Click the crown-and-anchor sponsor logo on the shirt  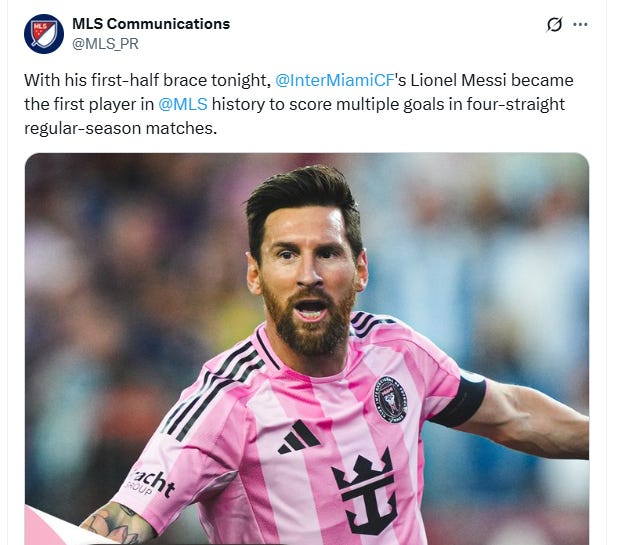tap(366, 493)
